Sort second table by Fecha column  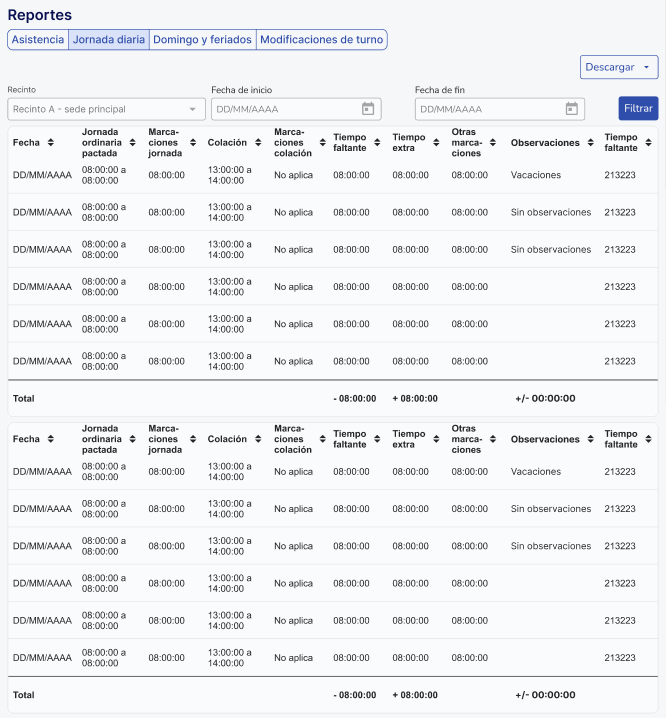click(50, 440)
